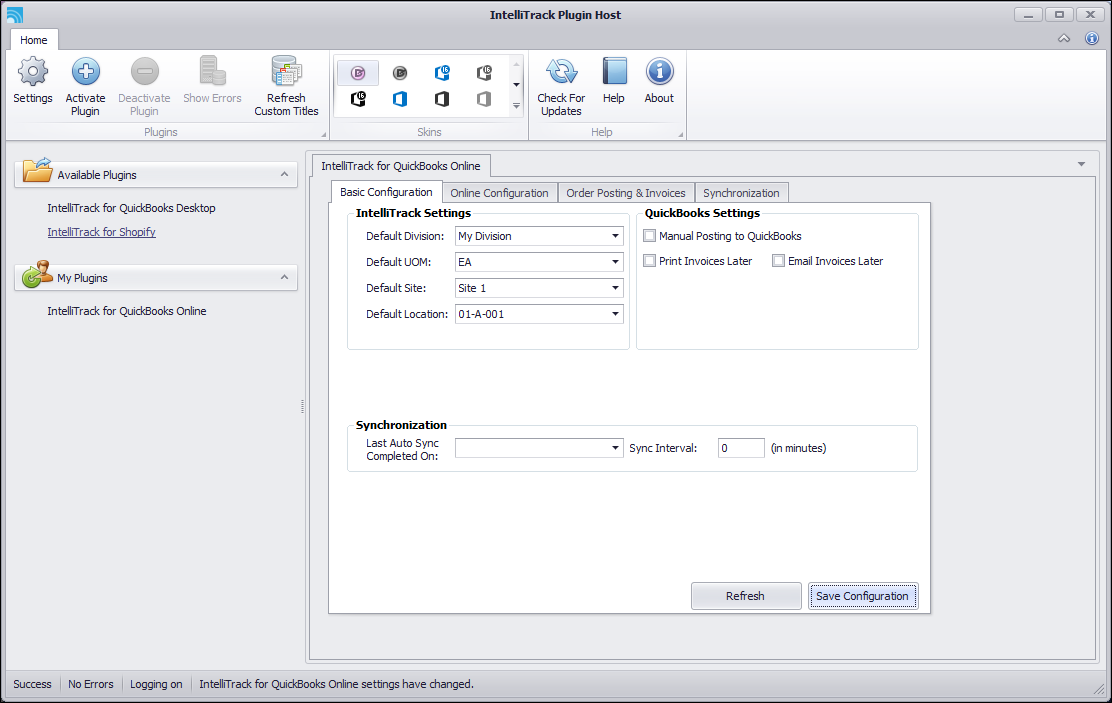Select IntelliTrack for QuickBooks Online under My Plugins

click(x=127, y=311)
